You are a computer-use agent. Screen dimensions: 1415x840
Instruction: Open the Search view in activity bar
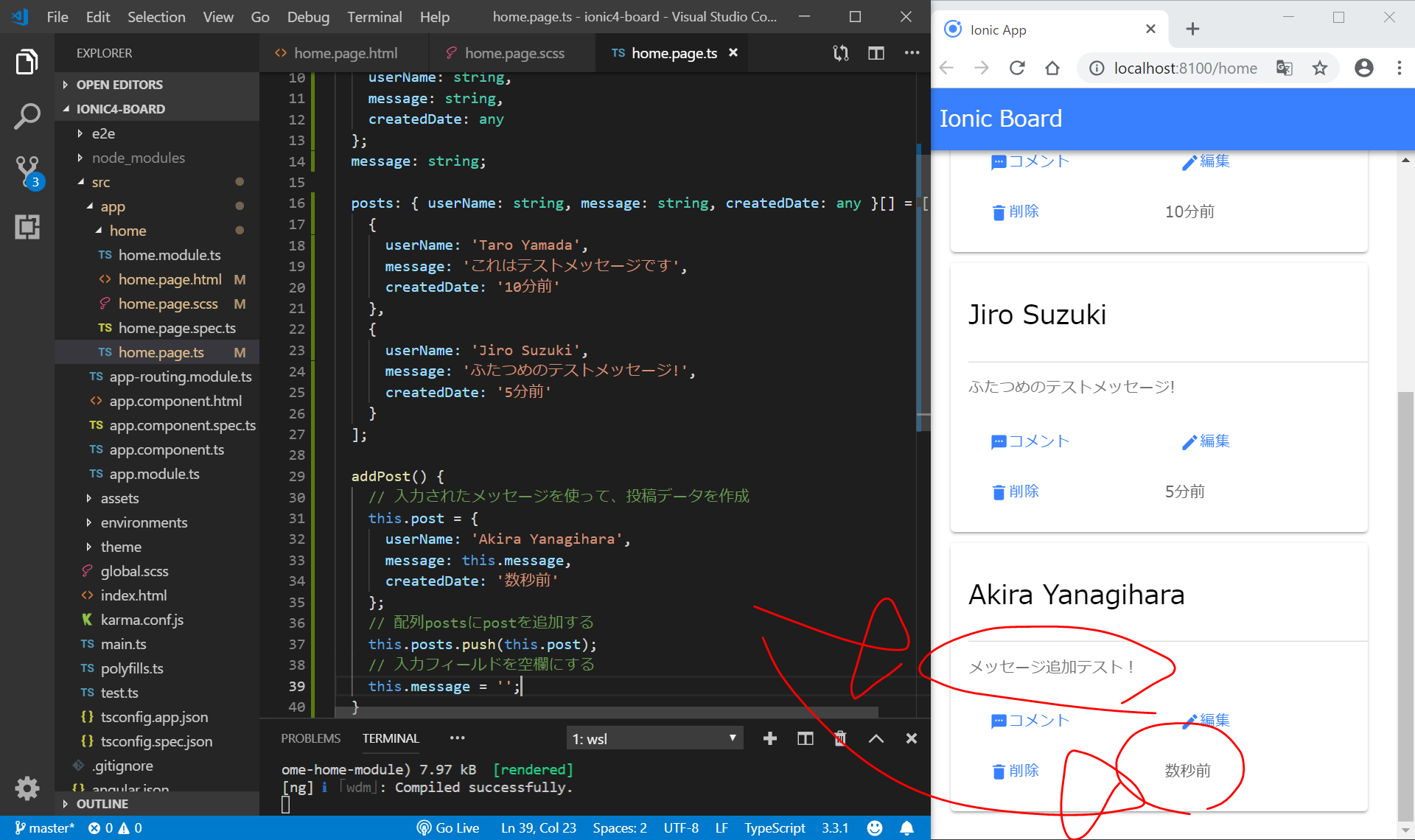tap(27, 116)
